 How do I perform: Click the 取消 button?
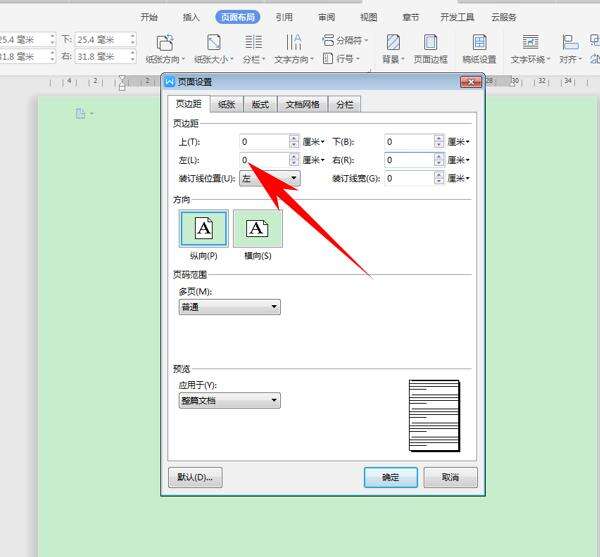450,478
